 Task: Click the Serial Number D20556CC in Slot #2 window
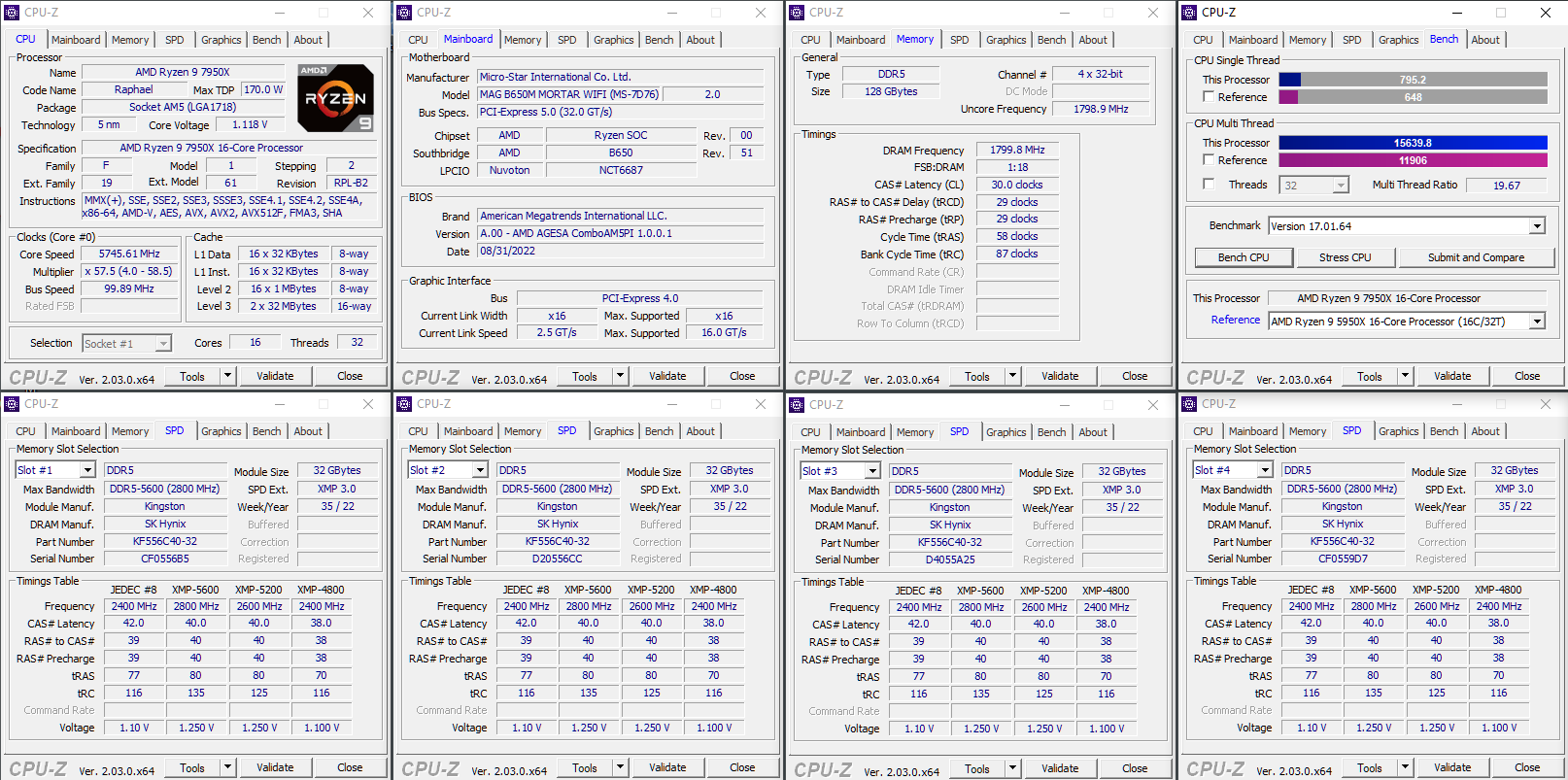(558, 559)
